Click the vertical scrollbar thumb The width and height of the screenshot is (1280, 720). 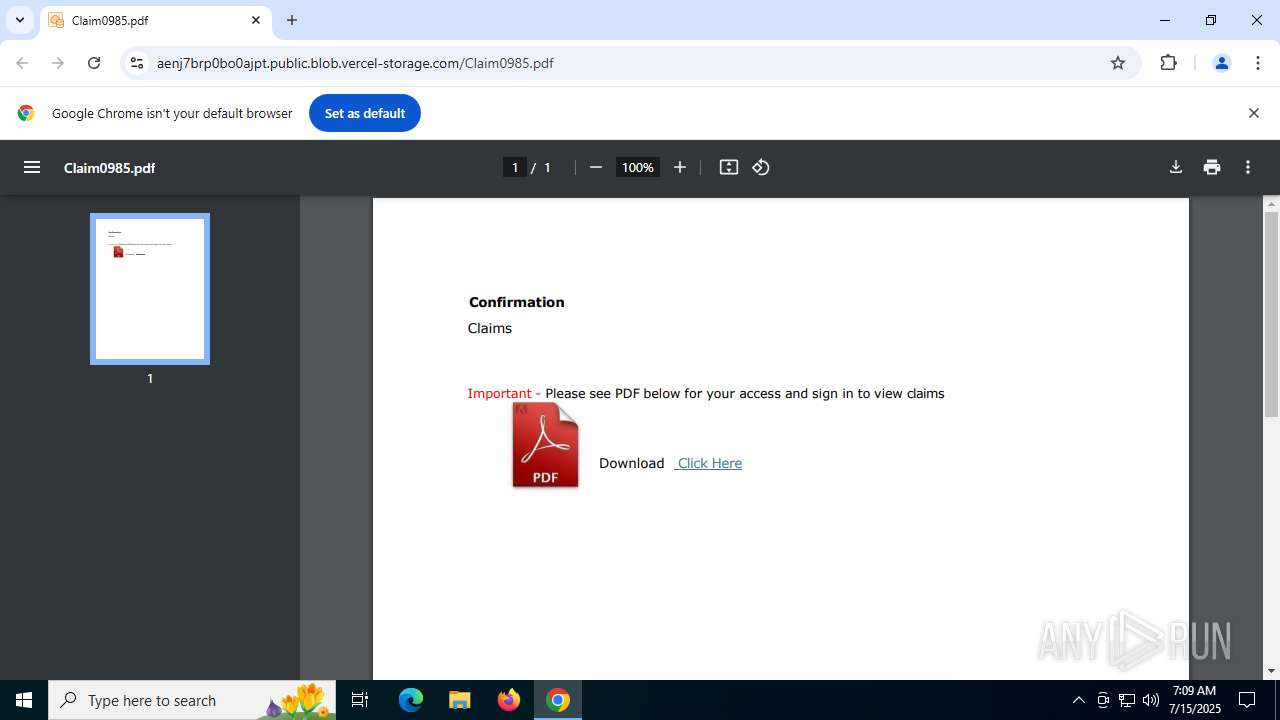1271,315
